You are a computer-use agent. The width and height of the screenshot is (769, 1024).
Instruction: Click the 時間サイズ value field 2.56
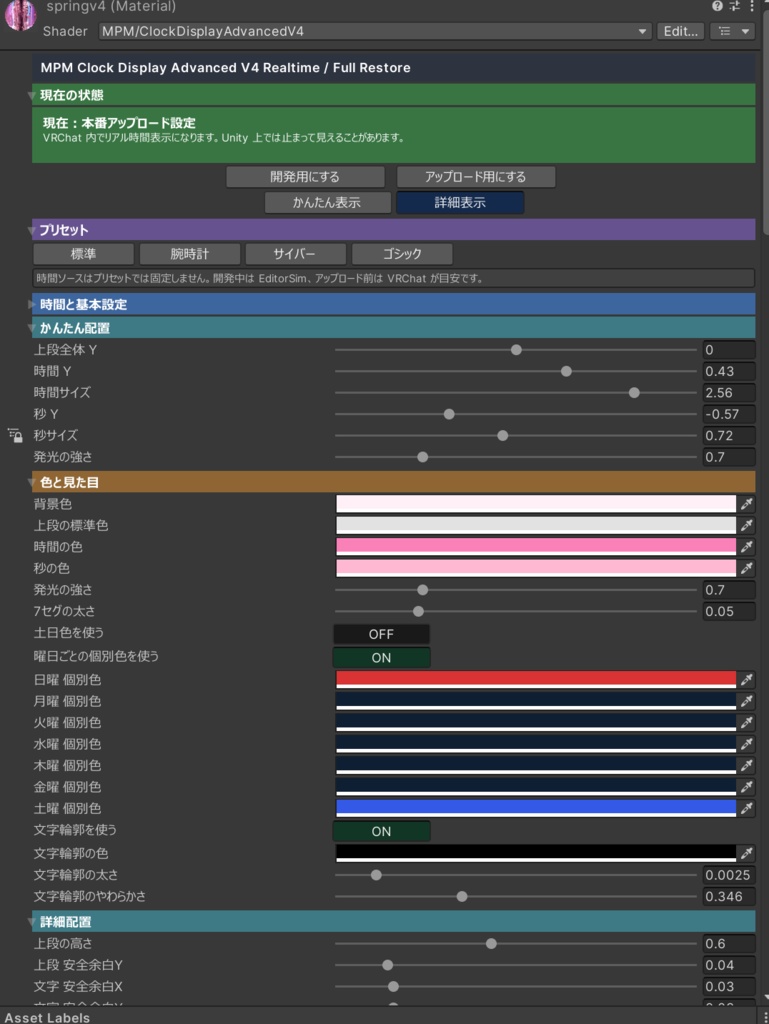(729, 393)
